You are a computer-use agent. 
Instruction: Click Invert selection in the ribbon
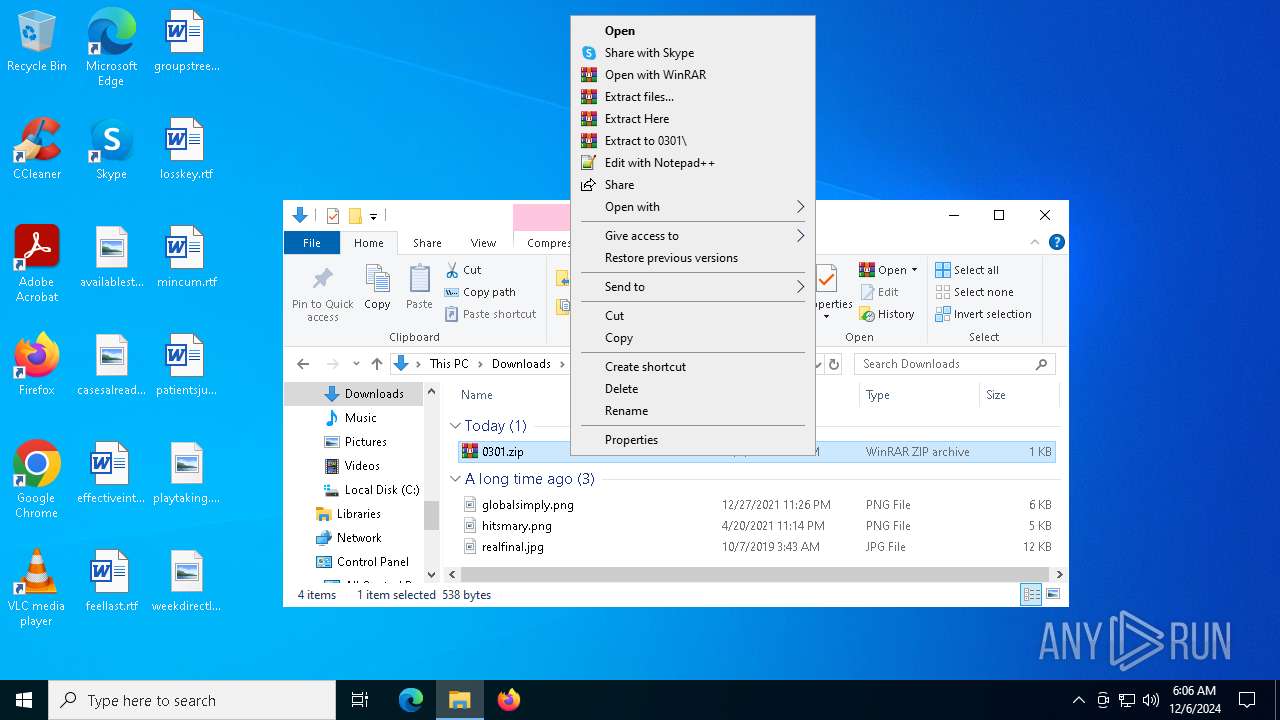983,314
